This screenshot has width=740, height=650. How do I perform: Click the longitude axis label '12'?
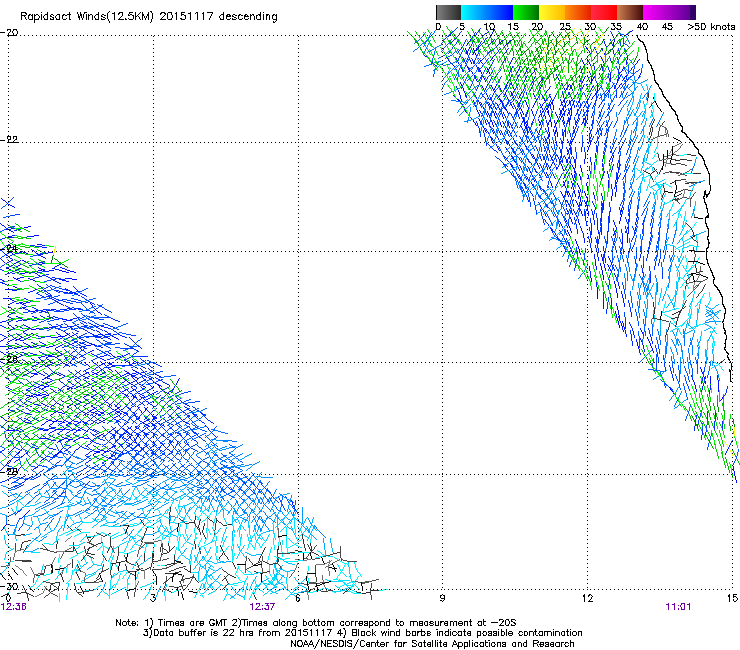(x=587, y=598)
